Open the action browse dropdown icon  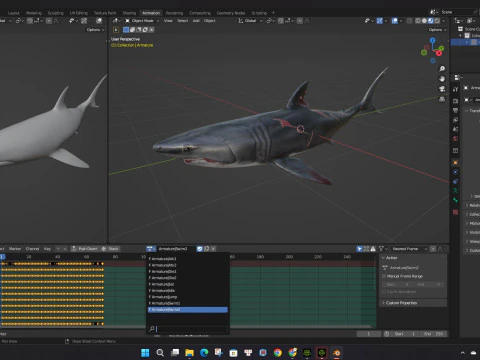tap(151, 249)
